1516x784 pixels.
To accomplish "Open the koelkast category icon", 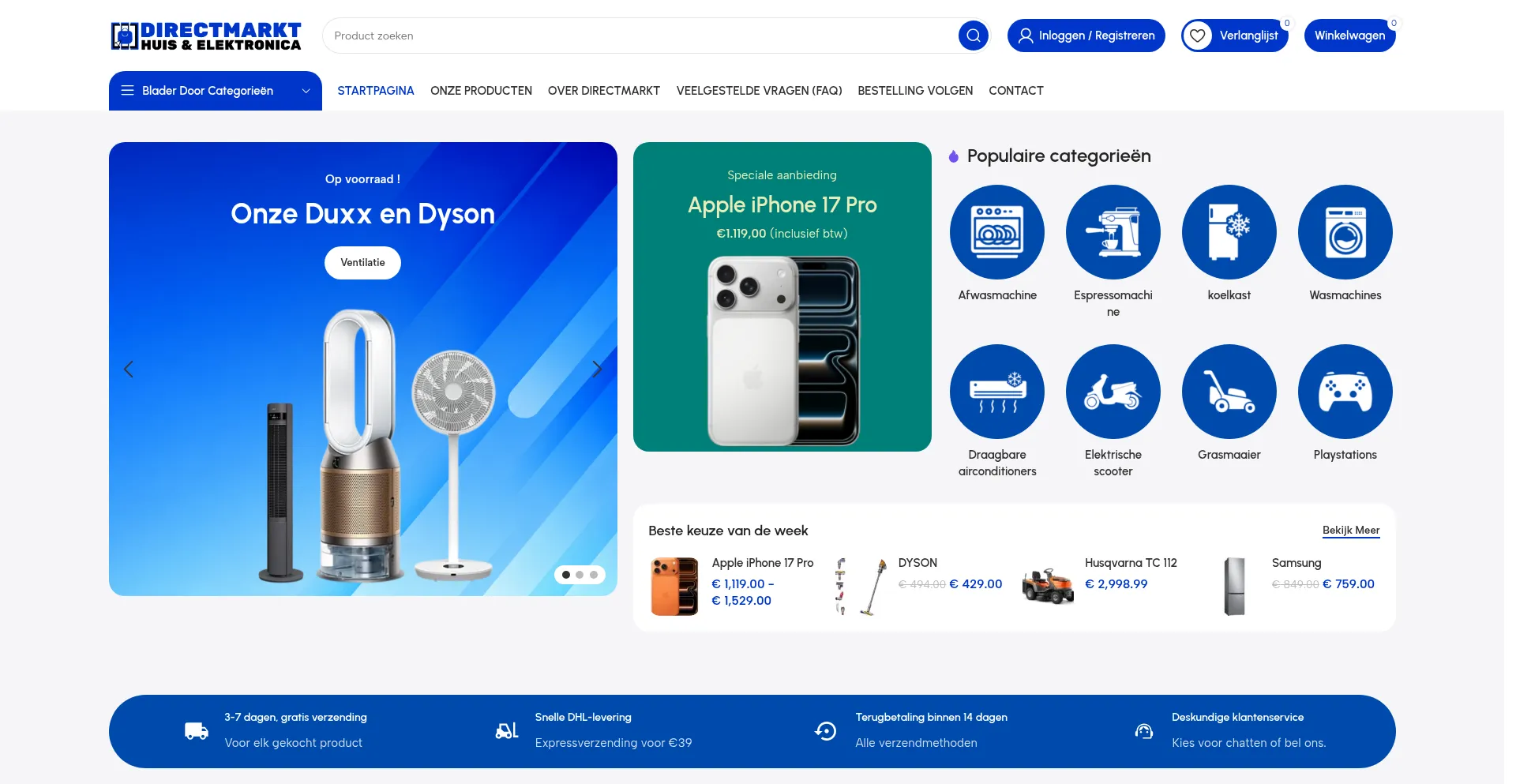I will pos(1229,232).
